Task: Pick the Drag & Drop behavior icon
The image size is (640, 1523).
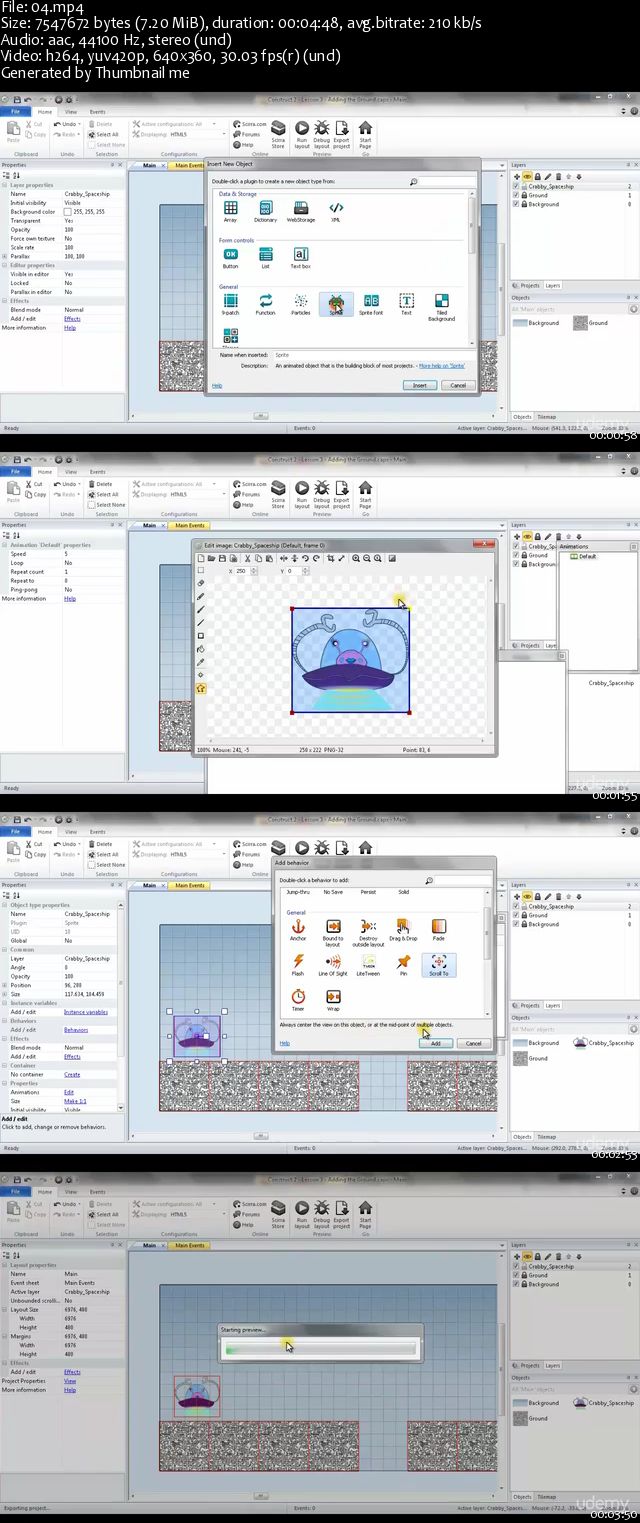Action: (403, 931)
